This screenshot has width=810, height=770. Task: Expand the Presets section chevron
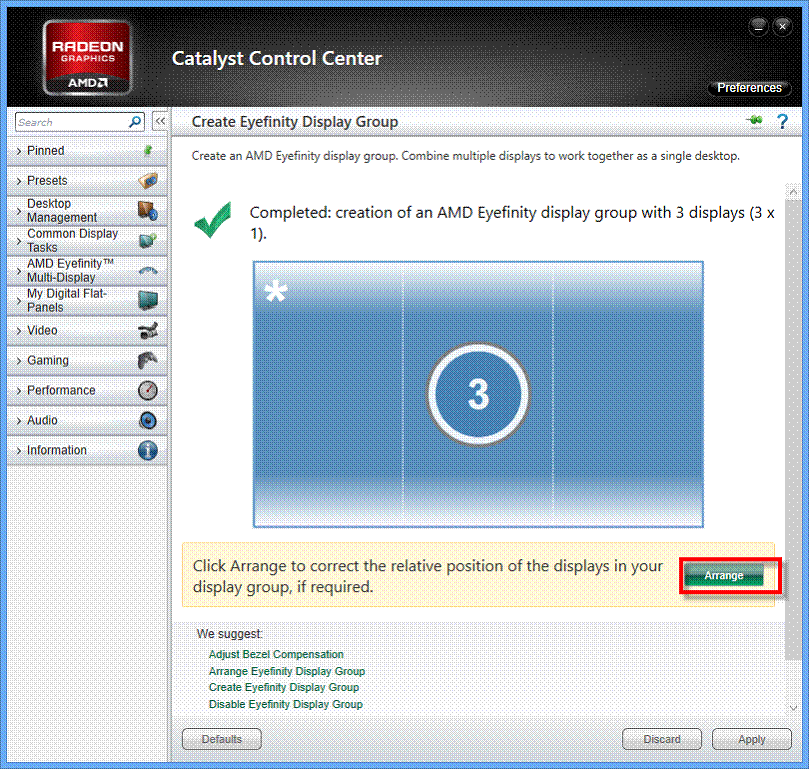19,181
